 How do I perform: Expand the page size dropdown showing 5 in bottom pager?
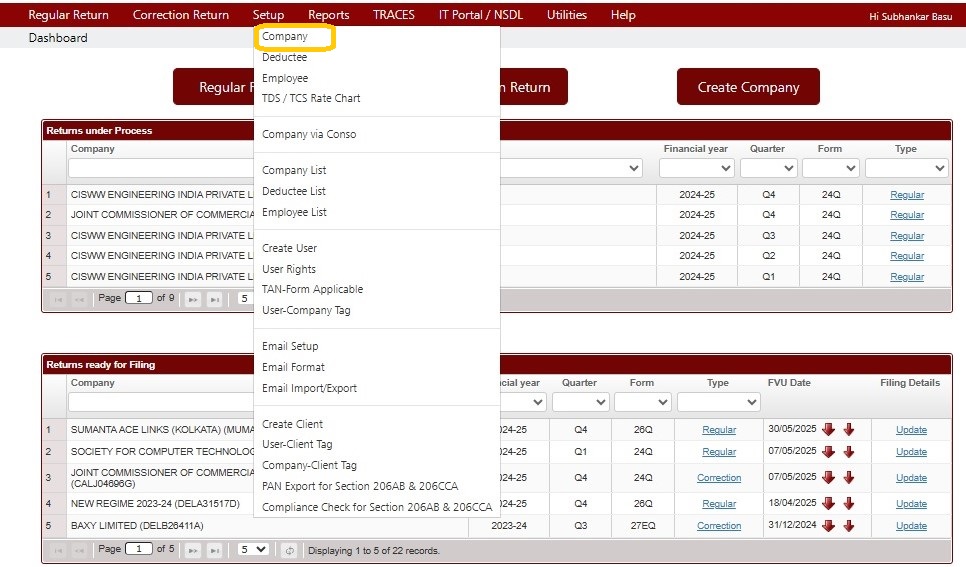pos(253,549)
